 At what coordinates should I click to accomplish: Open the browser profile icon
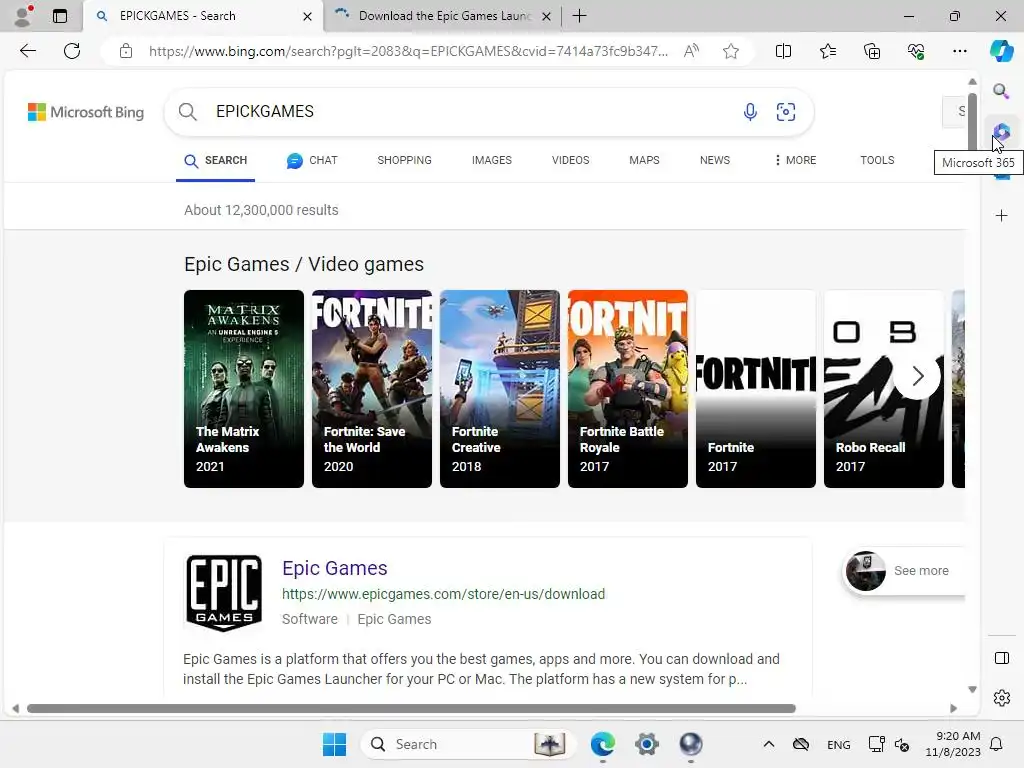23,16
